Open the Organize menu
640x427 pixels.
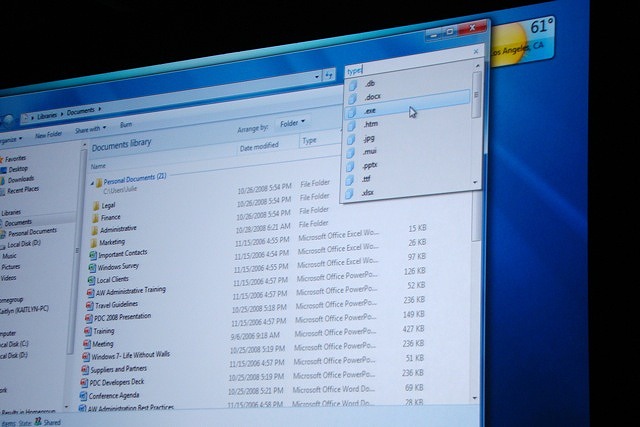coord(10,140)
